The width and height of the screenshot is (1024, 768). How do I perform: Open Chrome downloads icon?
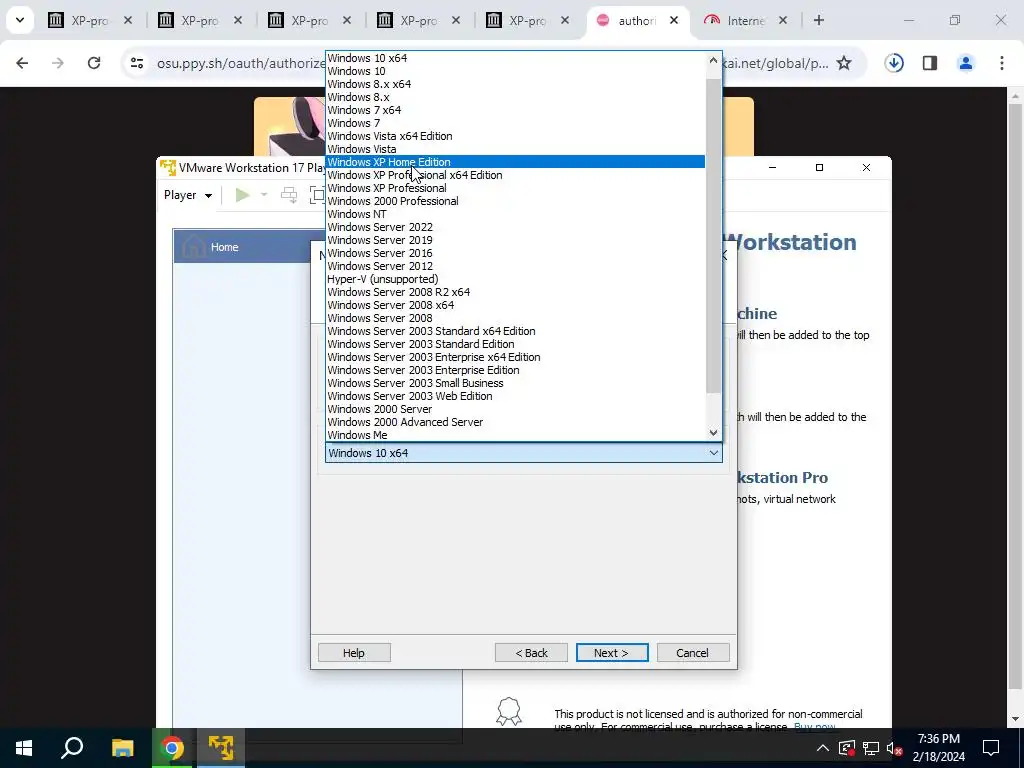pyautogui.click(x=894, y=63)
